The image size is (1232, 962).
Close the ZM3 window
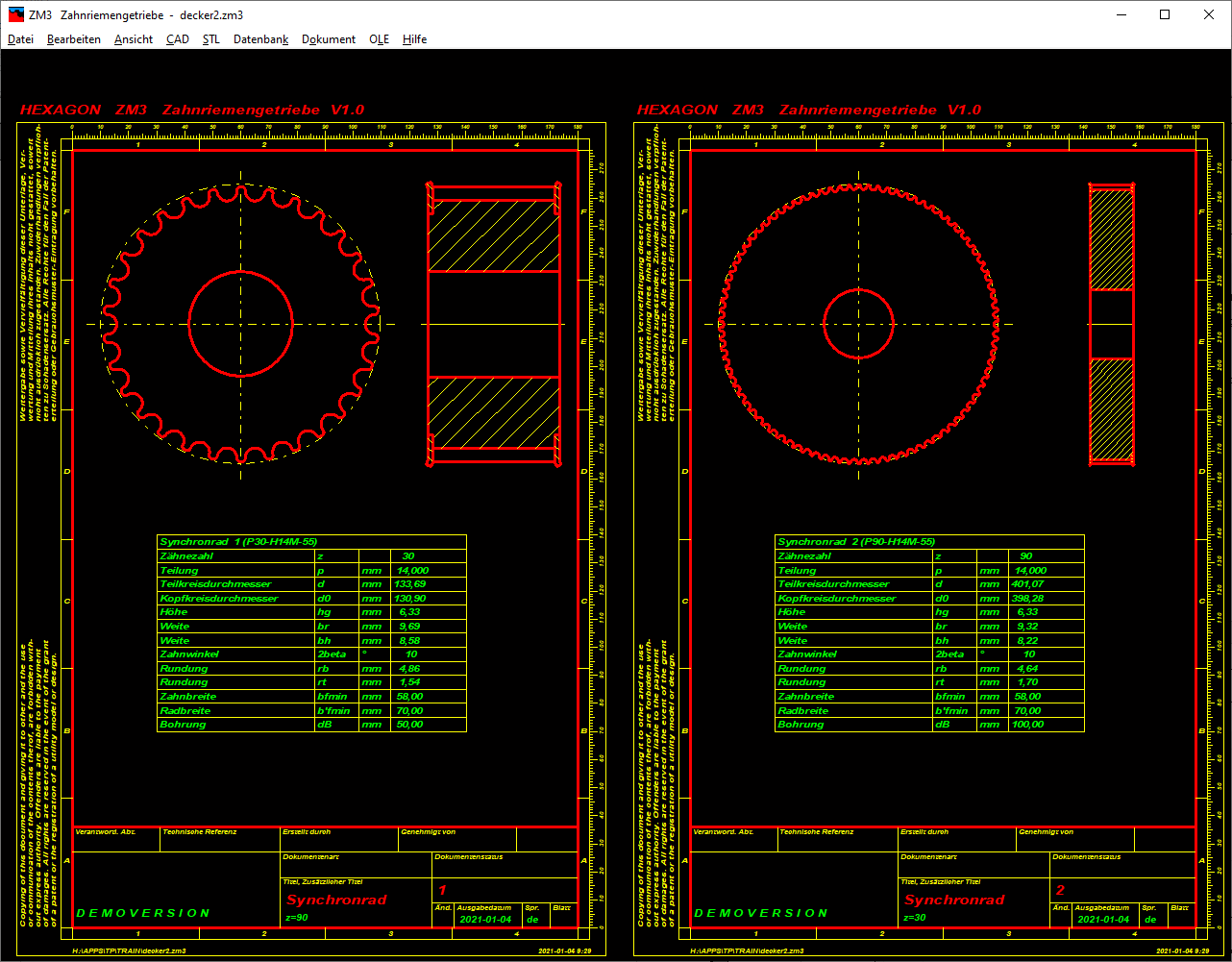[x=1209, y=14]
